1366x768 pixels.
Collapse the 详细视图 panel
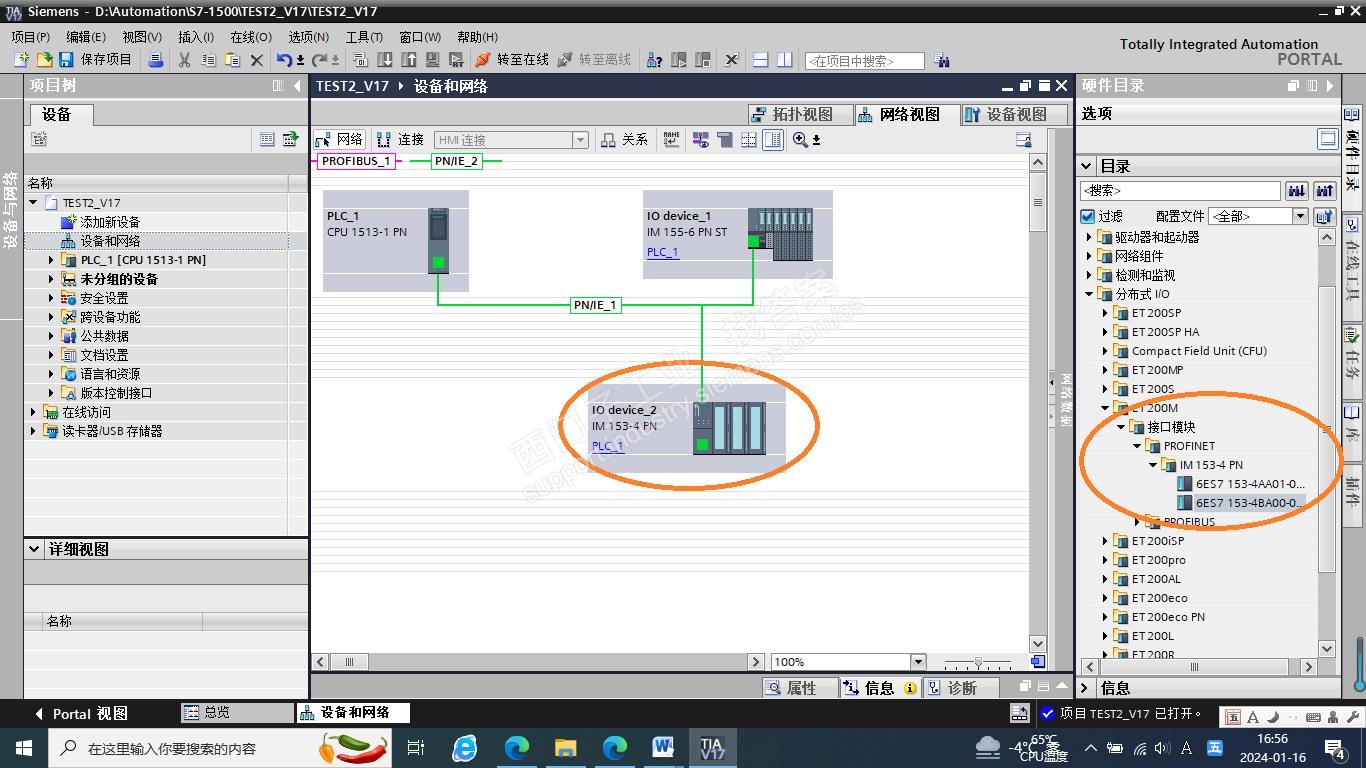pyautogui.click(x=35, y=549)
